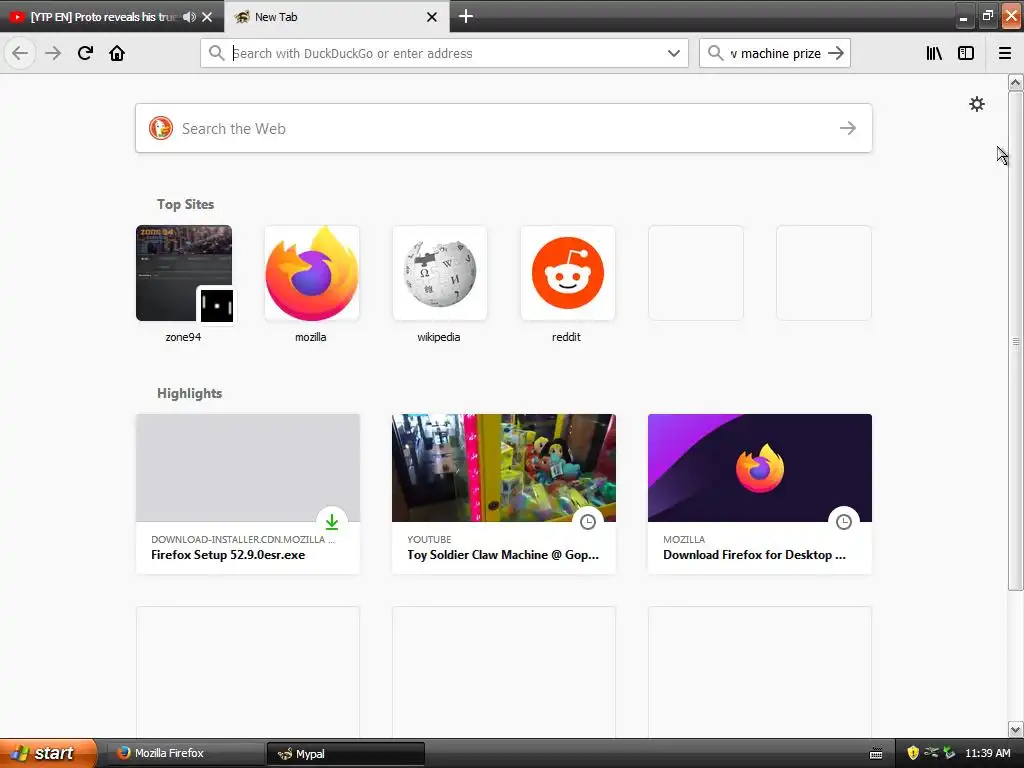Image resolution: width=1024 pixels, height=768 pixels.
Task: Show the sidebars panel
Action: 966,53
